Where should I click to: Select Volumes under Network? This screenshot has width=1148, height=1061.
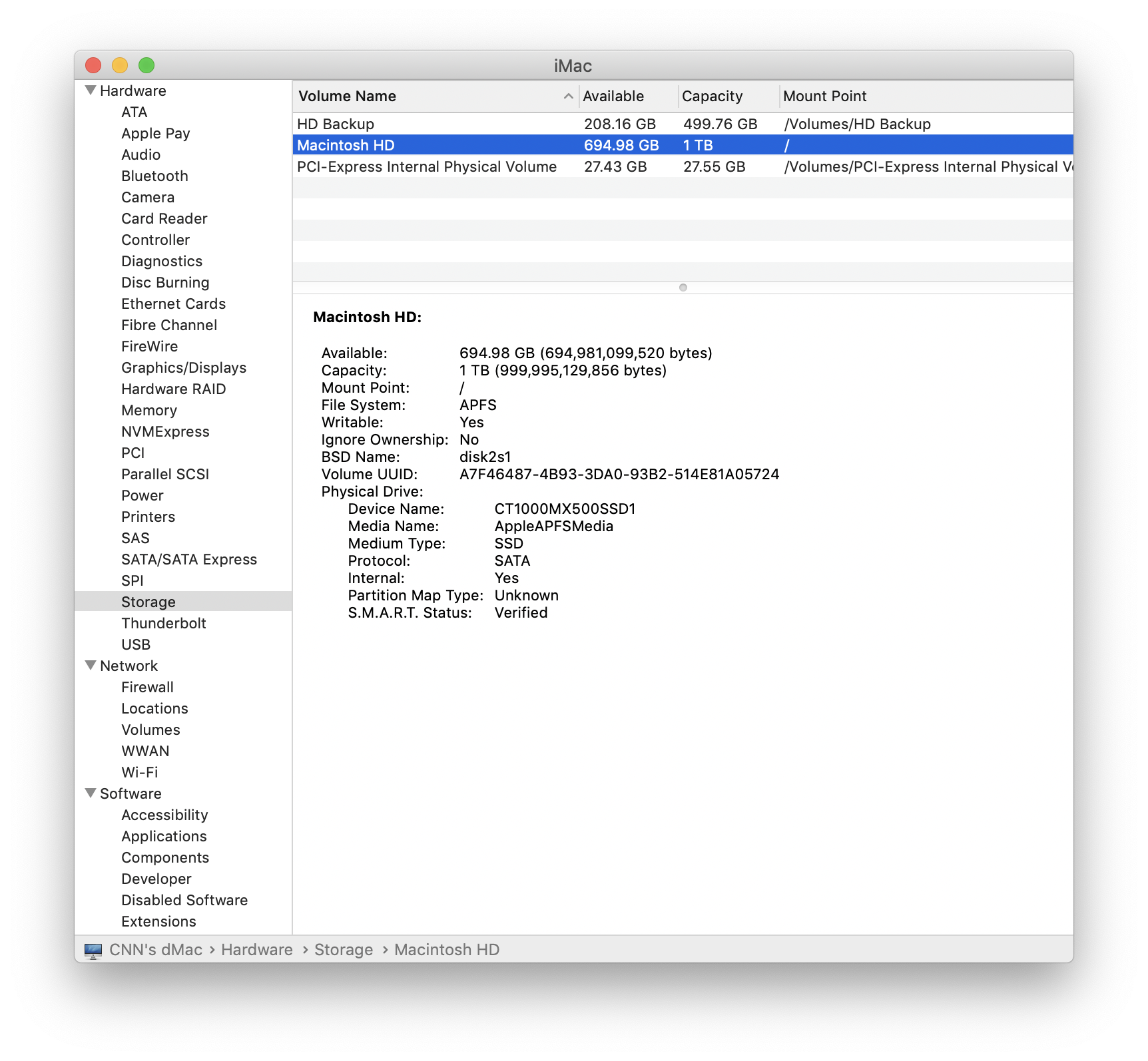click(x=150, y=730)
